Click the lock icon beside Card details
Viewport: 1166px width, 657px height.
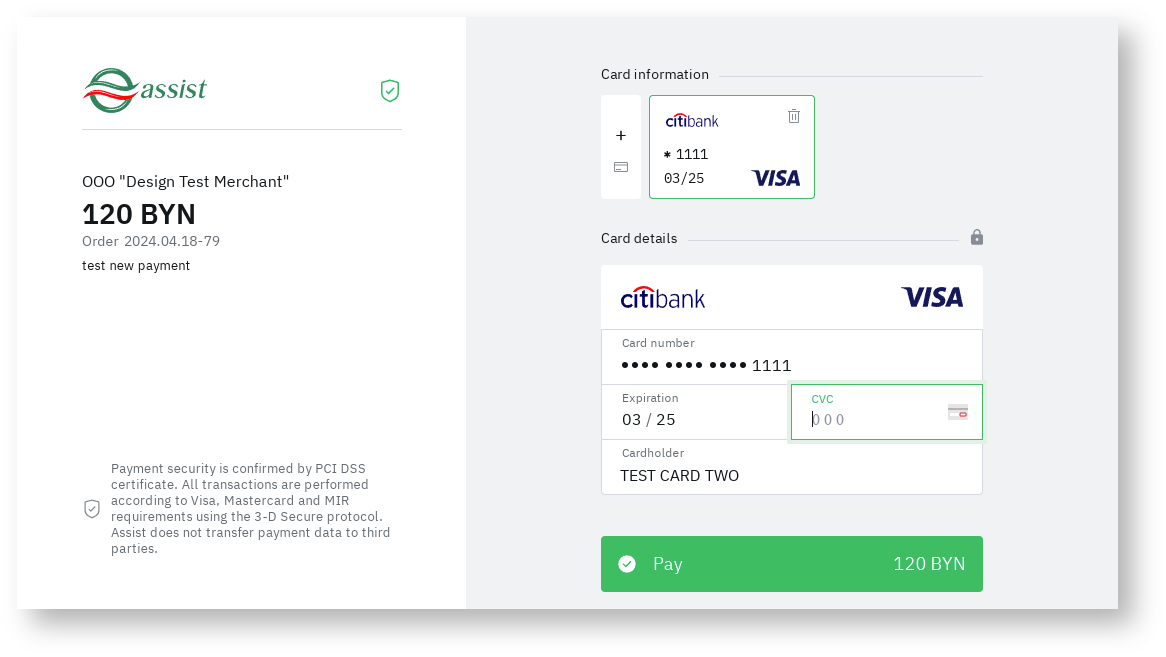click(x=977, y=238)
